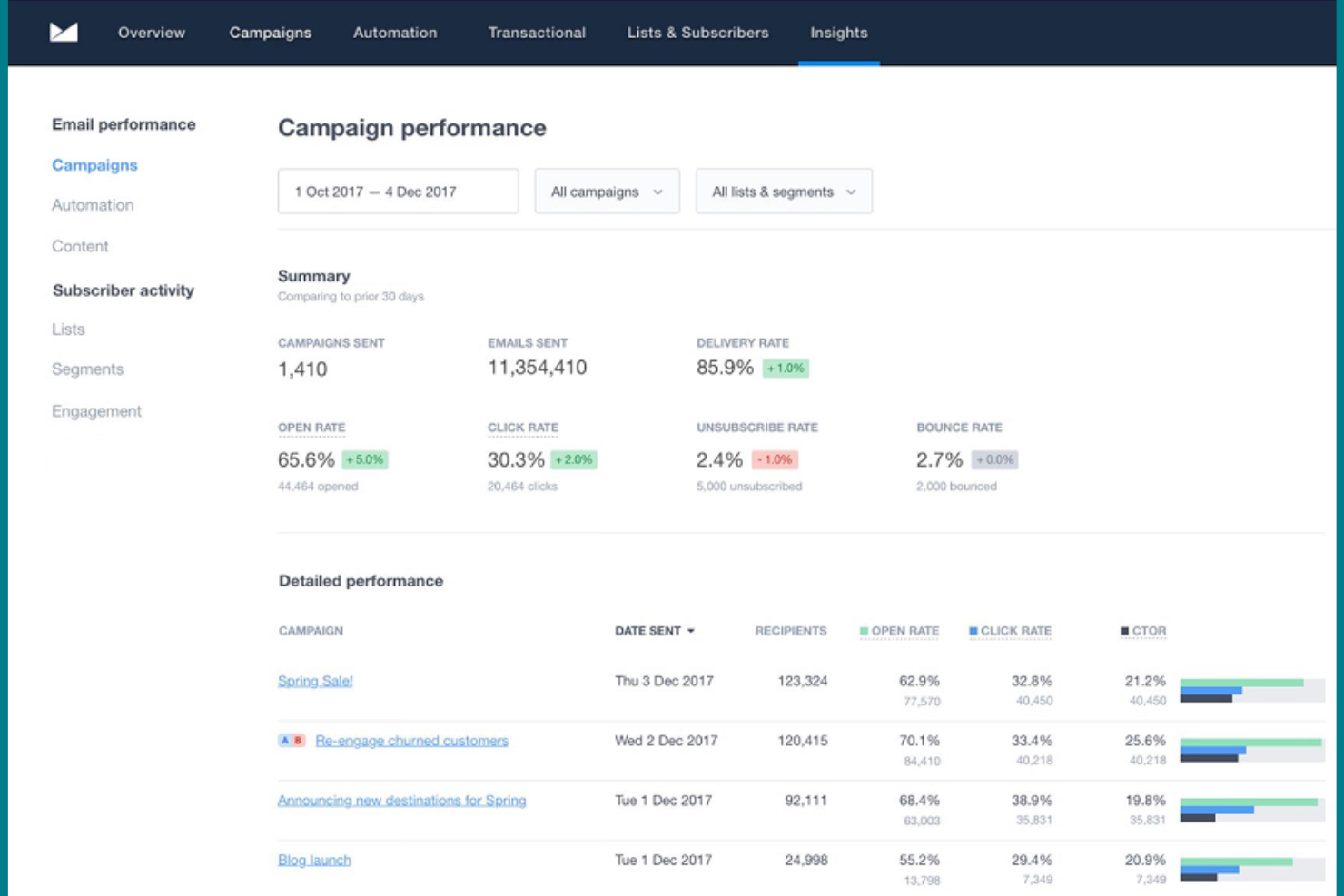Click the date range field showing 1 Oct 2017
This screenshot has width=1344, height=896.
point(397,191)
